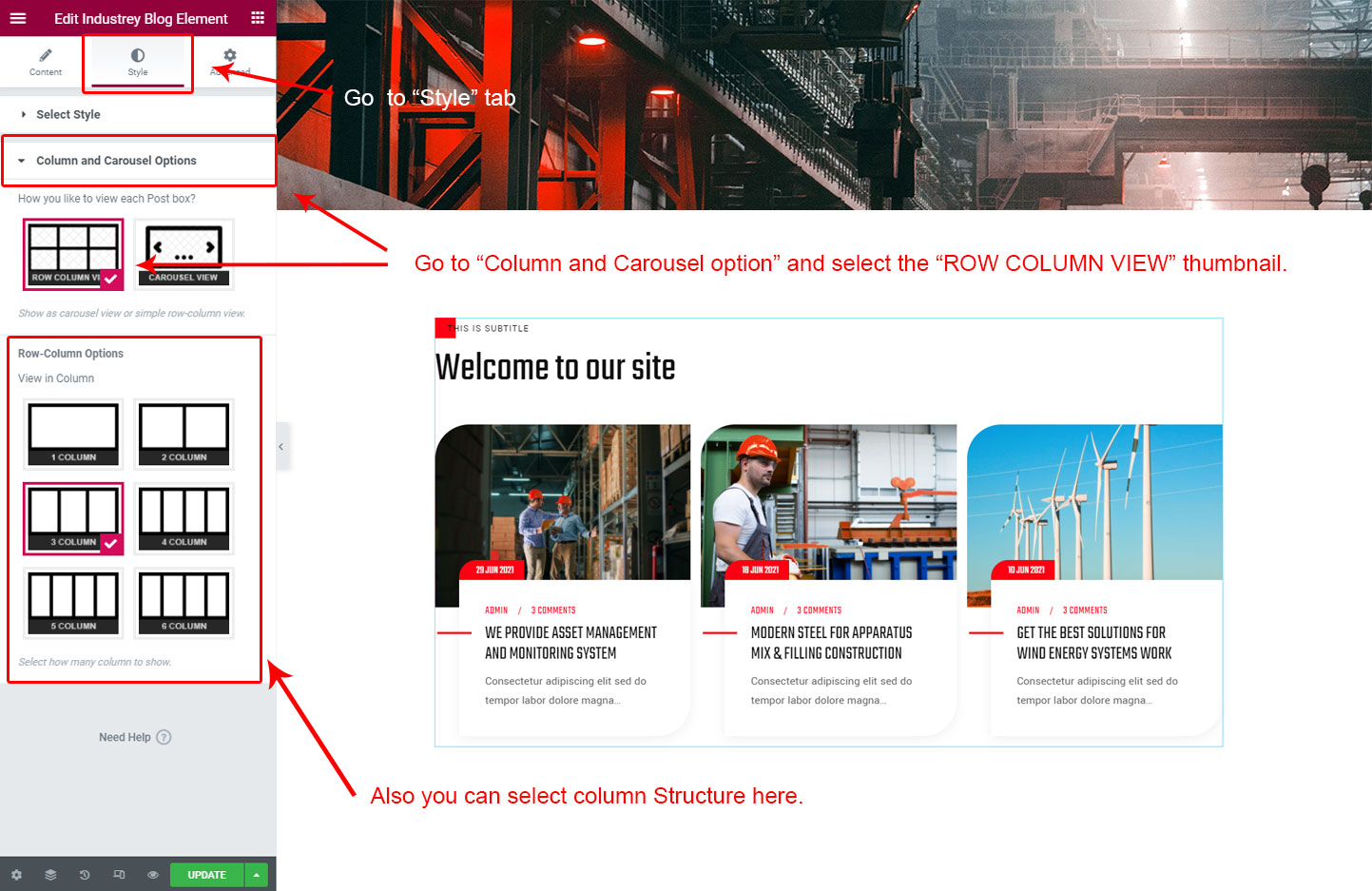Click the warehouse workers post thumbnail

coord(563,502)
